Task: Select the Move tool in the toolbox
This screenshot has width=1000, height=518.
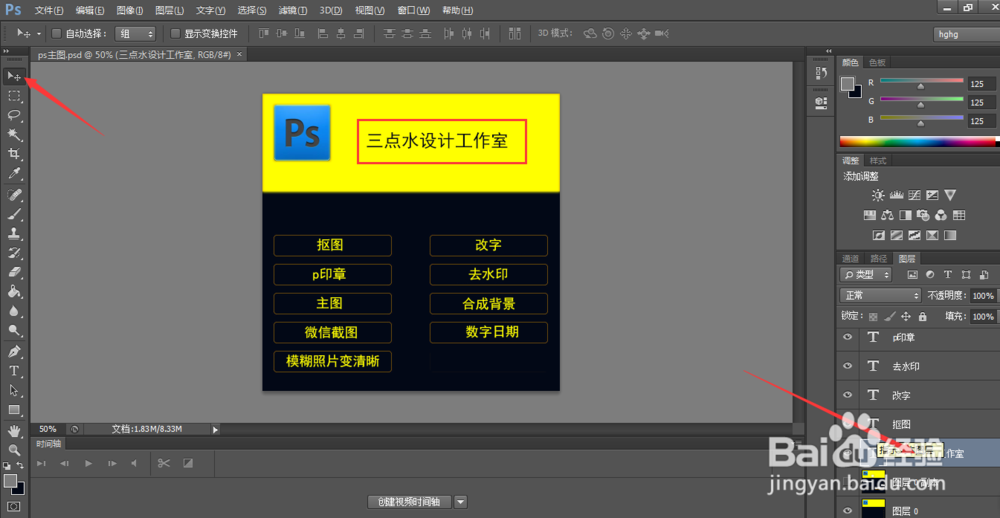Action: pyautogui.click(x=14, y=77)
